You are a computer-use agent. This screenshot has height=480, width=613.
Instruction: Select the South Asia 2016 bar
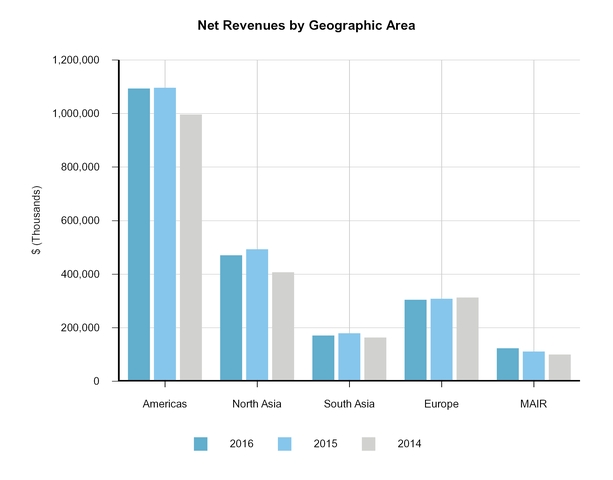point(323,358)
